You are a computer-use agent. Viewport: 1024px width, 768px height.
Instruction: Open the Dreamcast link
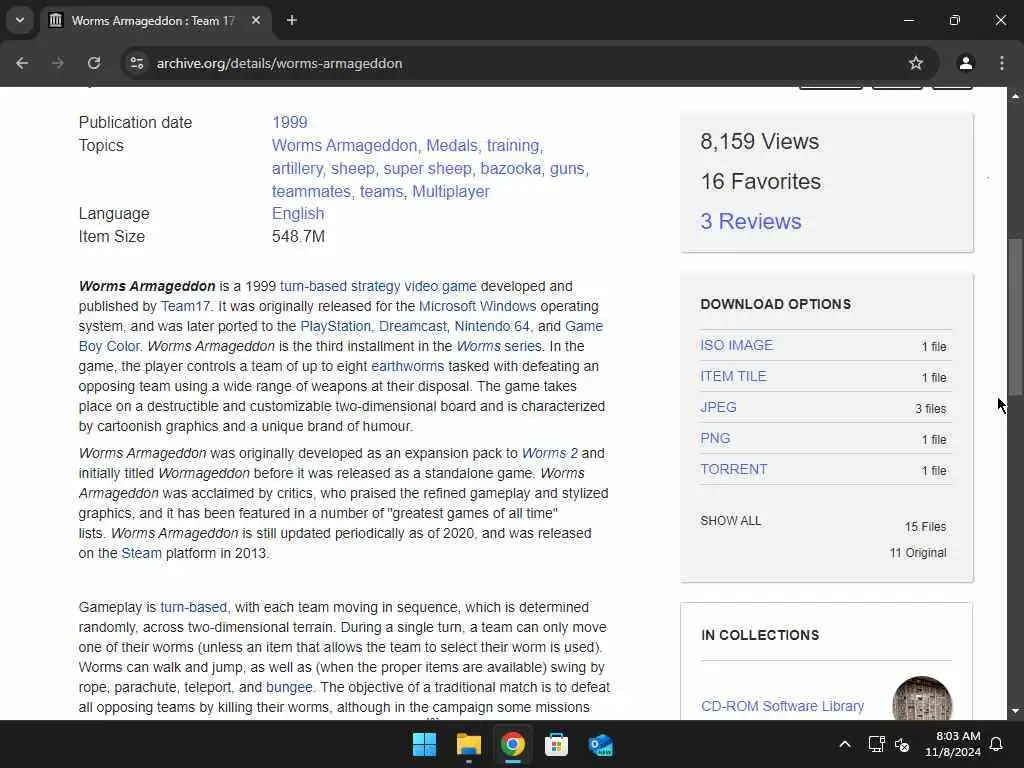412,326
